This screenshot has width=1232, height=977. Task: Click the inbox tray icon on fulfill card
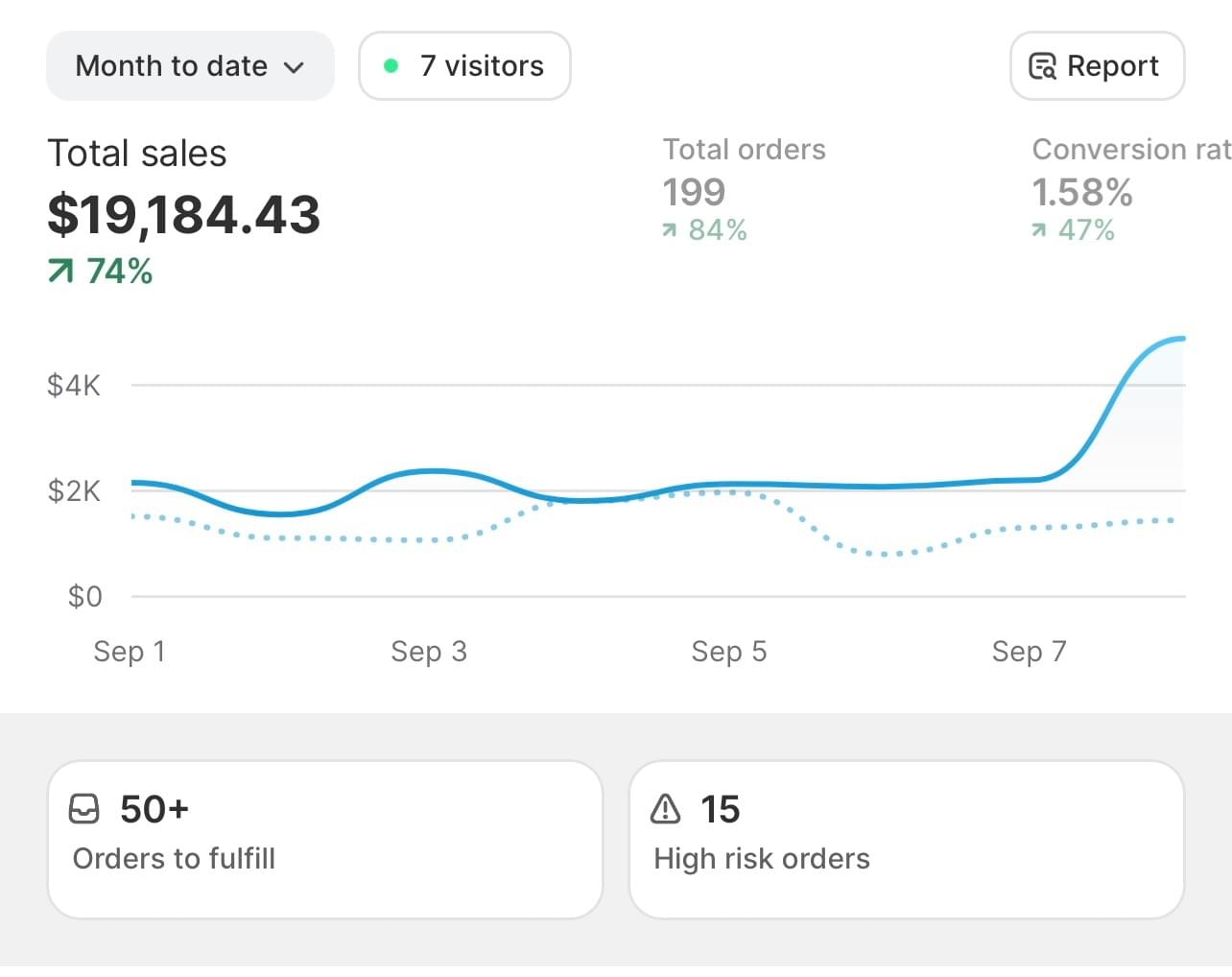(x=84, y=809)
